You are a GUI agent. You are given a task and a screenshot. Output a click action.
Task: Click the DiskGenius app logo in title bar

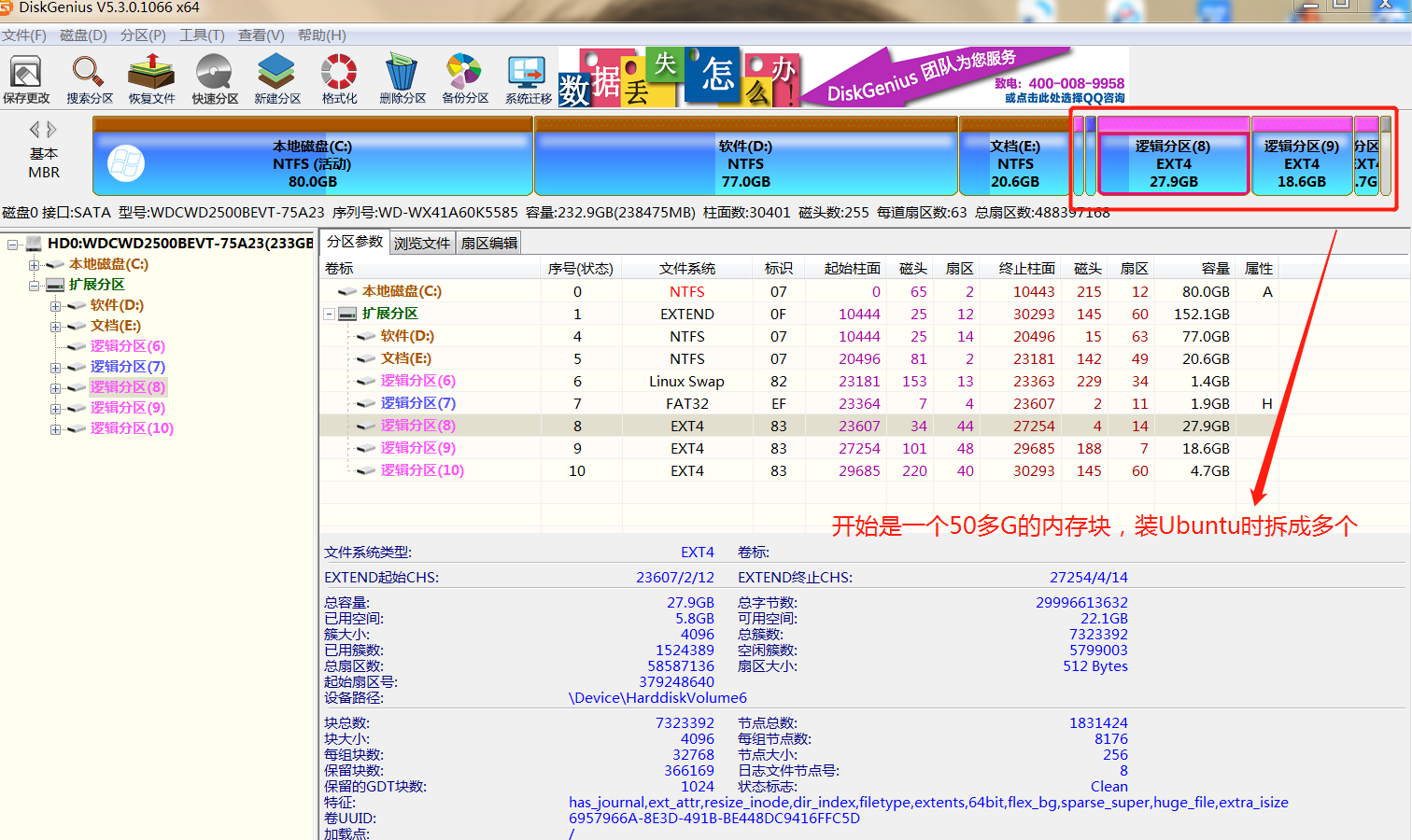pyautogui.click(x=6, y=7)
